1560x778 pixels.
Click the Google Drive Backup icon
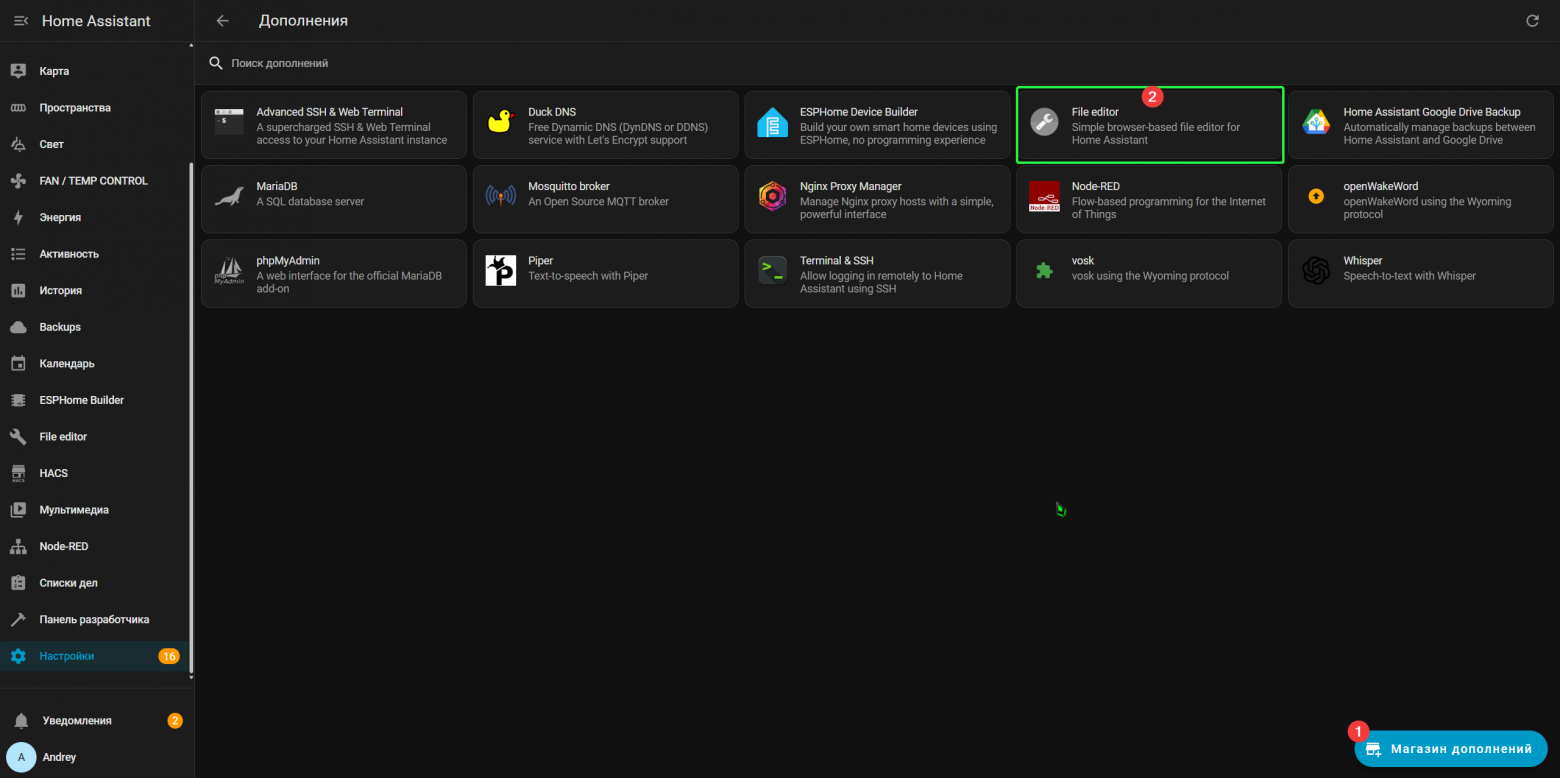coord(1316,122)
